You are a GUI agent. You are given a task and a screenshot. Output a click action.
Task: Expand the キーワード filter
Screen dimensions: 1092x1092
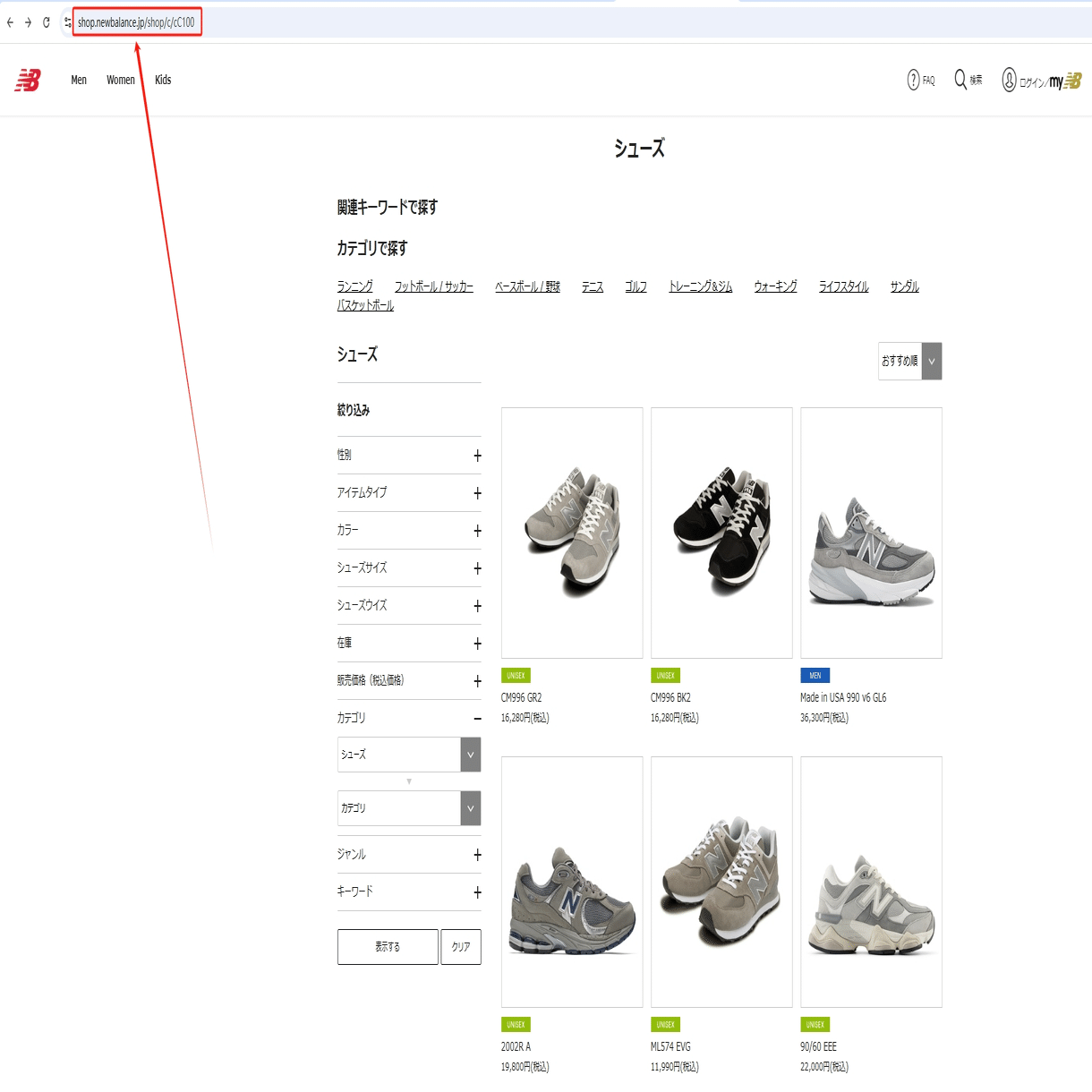coord(409,892)
